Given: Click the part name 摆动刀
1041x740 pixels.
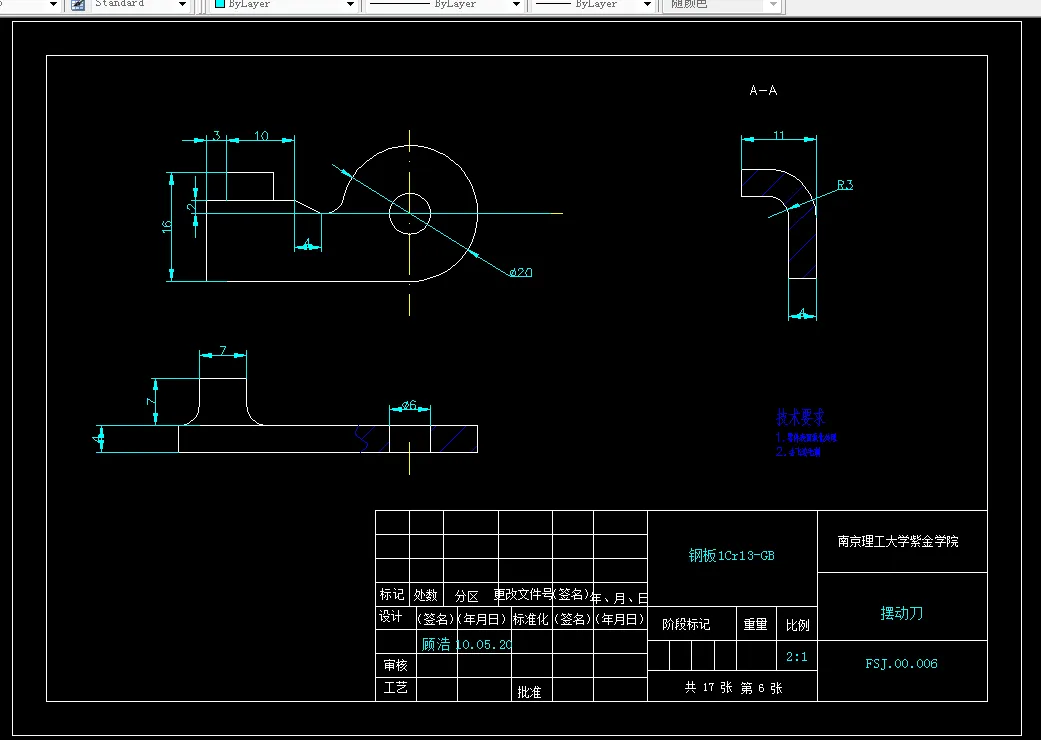Looking at the screenshot, I should (902, 613).
